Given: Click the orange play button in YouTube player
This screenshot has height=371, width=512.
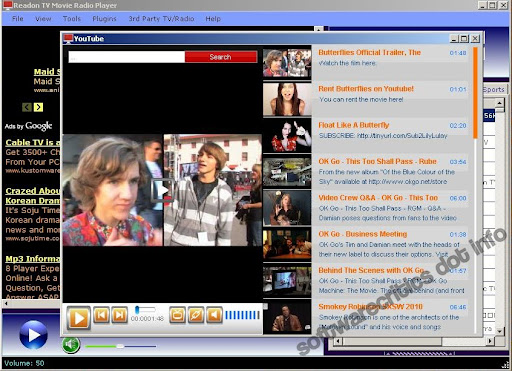Looking at the screenshot, I should (79, 318).
